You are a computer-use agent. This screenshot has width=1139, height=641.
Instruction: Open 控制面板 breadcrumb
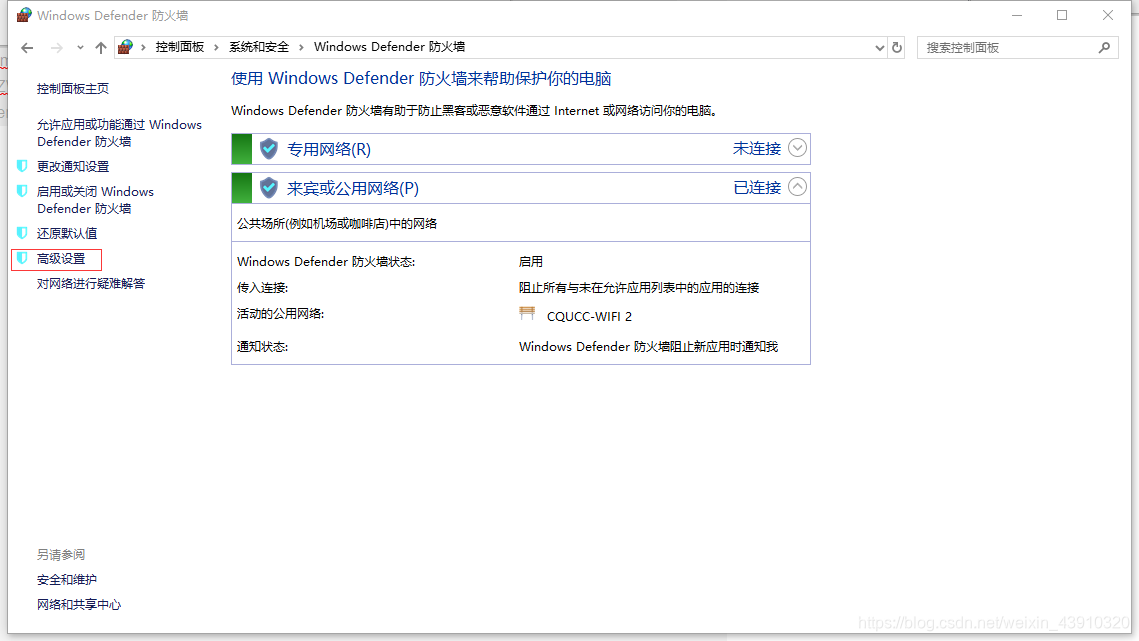179,47
